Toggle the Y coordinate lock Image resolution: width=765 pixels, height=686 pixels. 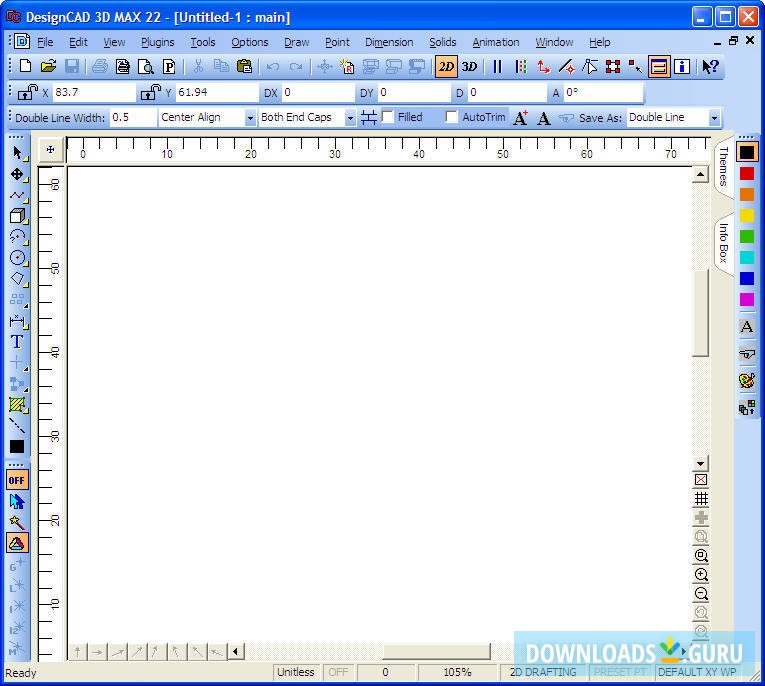click(150, 92)
